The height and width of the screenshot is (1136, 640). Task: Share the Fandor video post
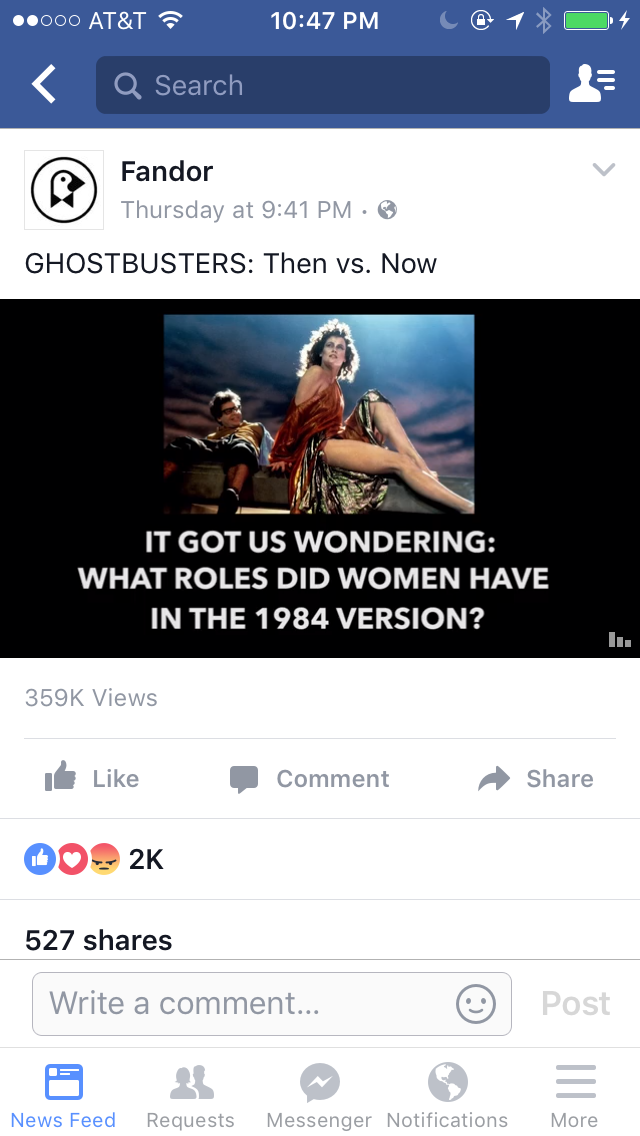click(536, 778)
